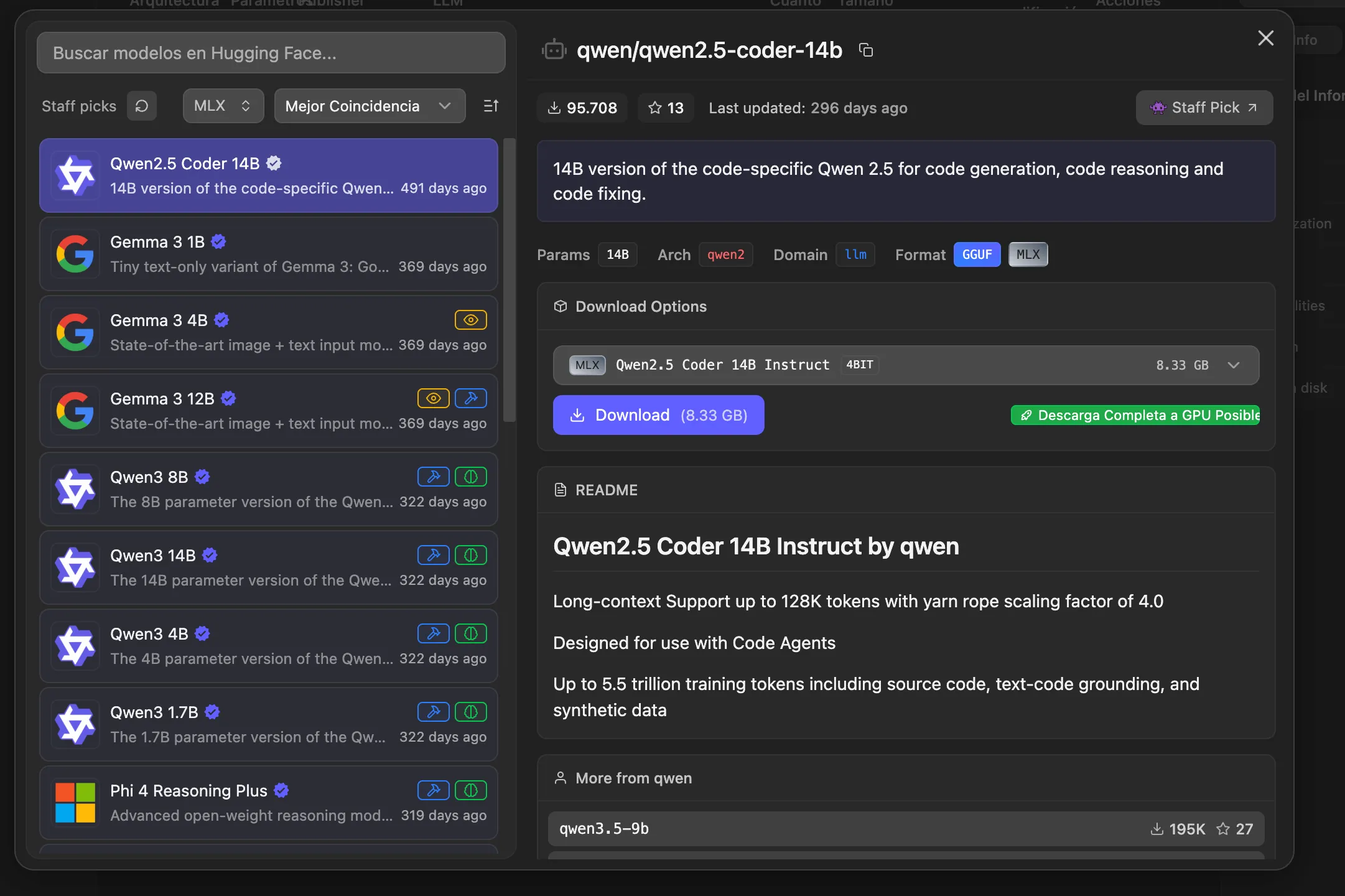
Task: Click the Hugging Face model search field
Action: (271, 53)
